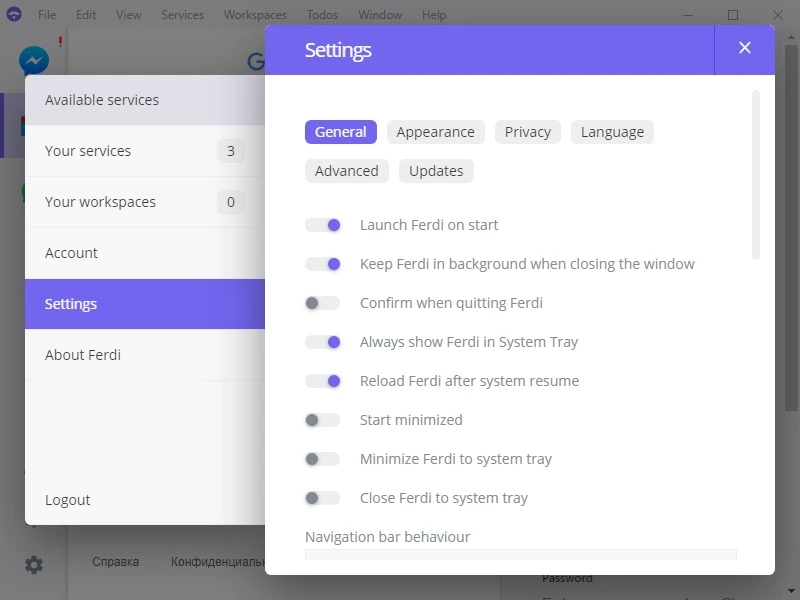Open the Privacy tab
800x600 pixels.
click(528, 132)
